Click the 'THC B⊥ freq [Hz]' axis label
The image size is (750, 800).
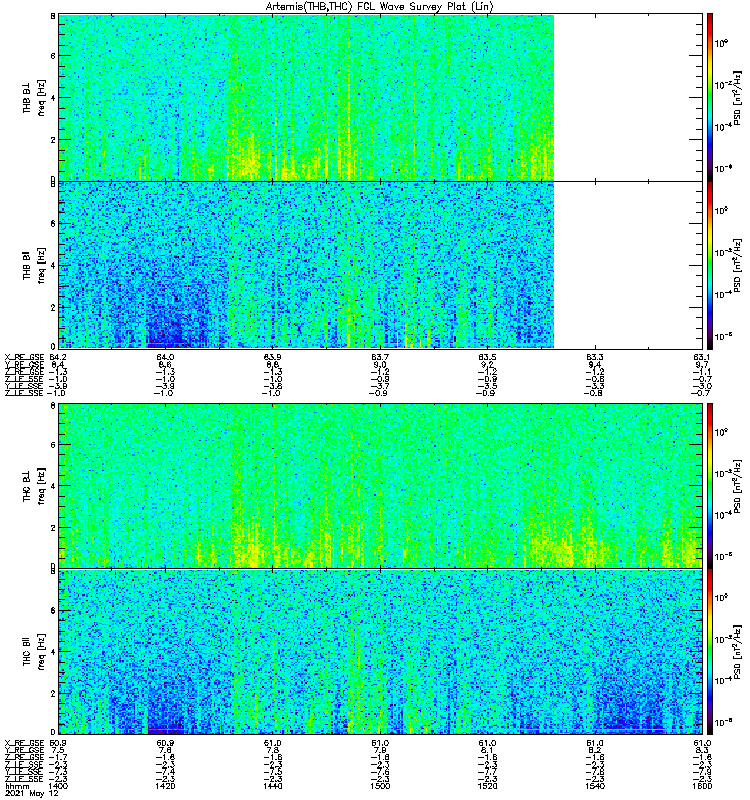pos(34,485)
